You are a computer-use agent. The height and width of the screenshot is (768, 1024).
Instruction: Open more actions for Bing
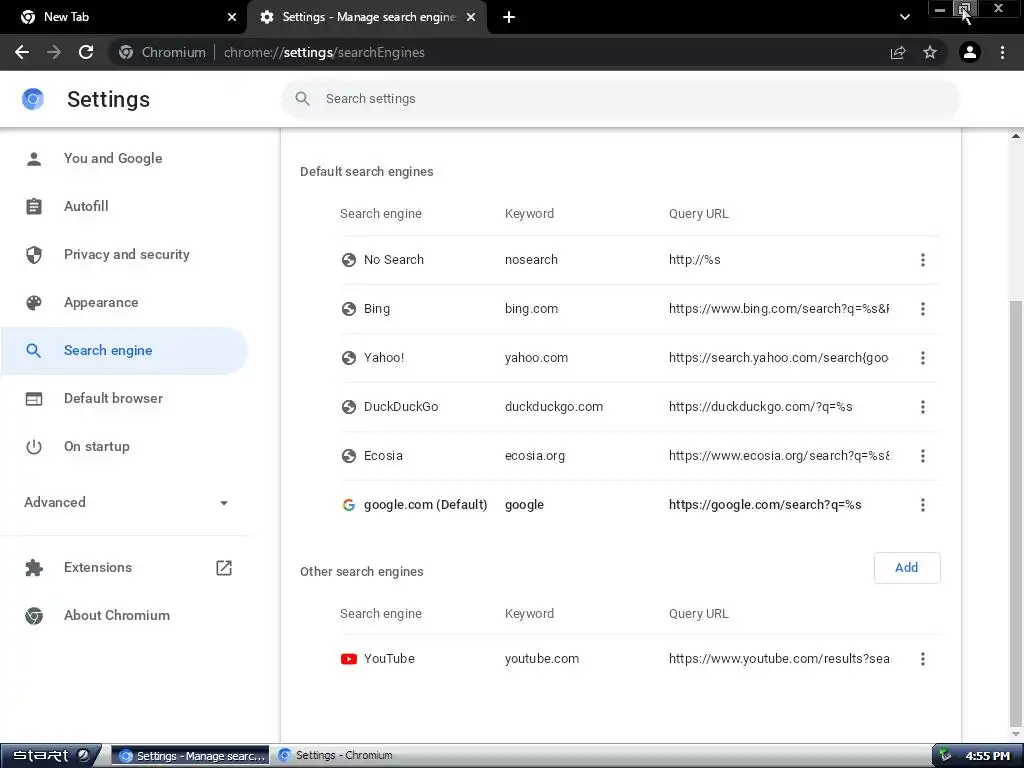click(x=922, y=309)
